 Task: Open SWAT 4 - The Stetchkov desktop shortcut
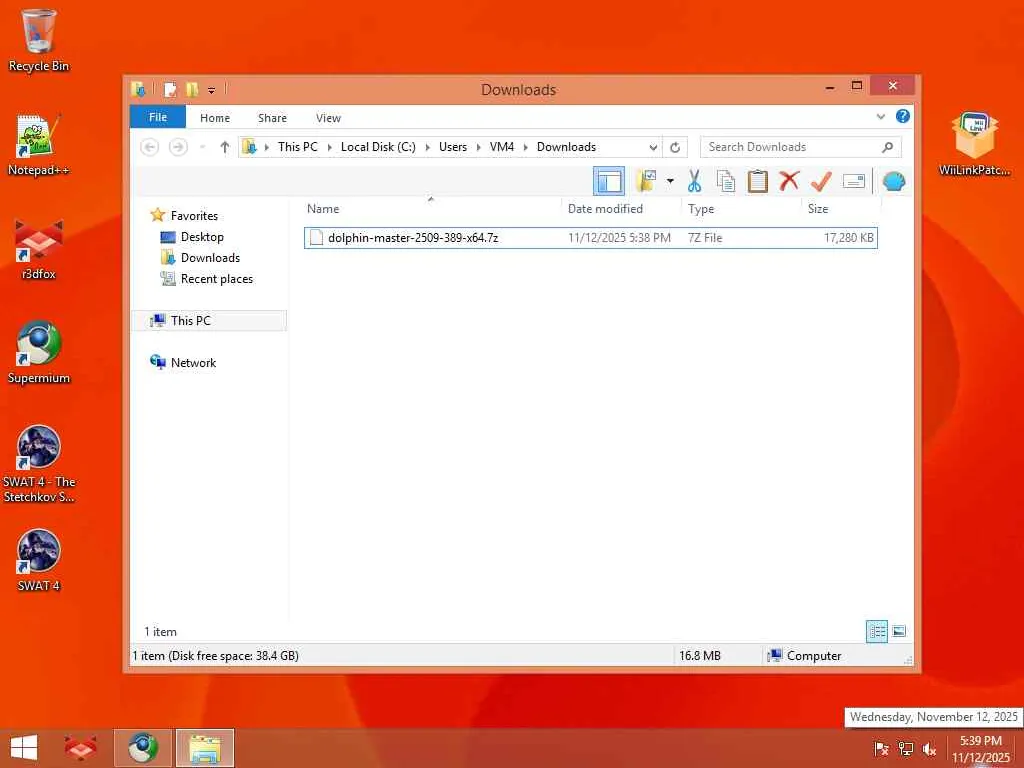pos(39,464)
